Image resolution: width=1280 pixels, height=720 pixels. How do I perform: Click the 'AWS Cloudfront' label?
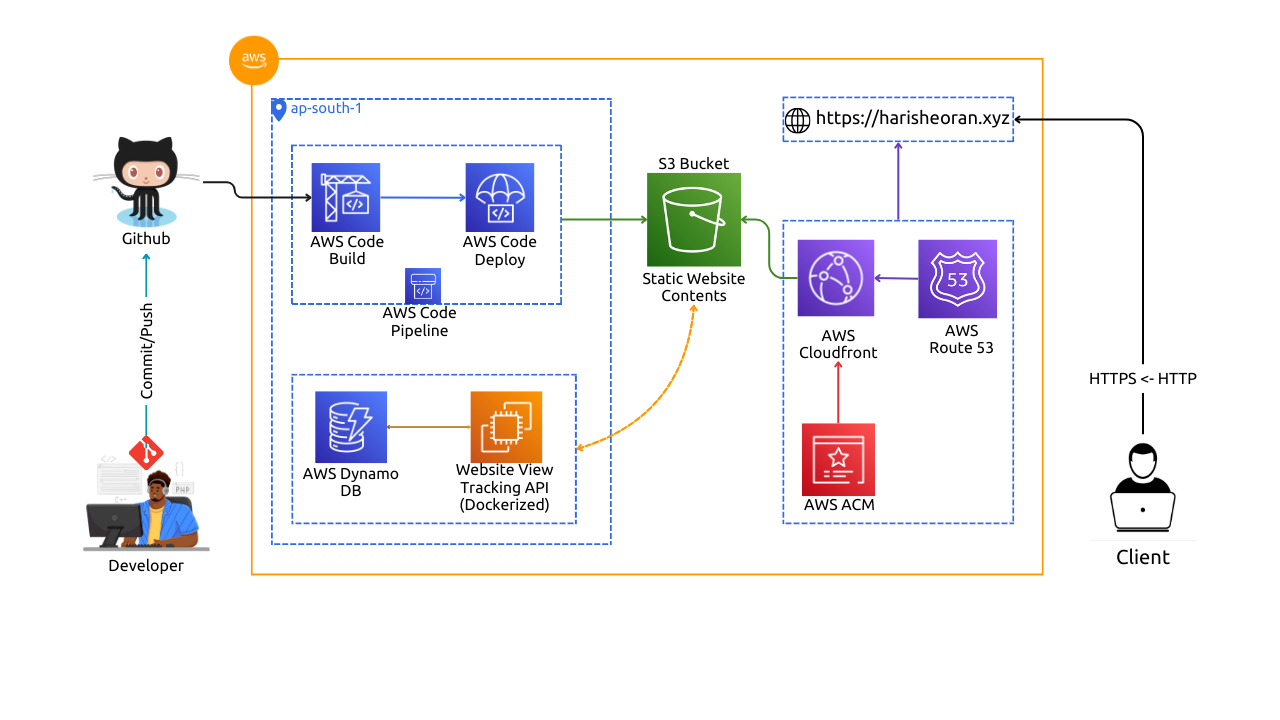click(x=838, y=344)
